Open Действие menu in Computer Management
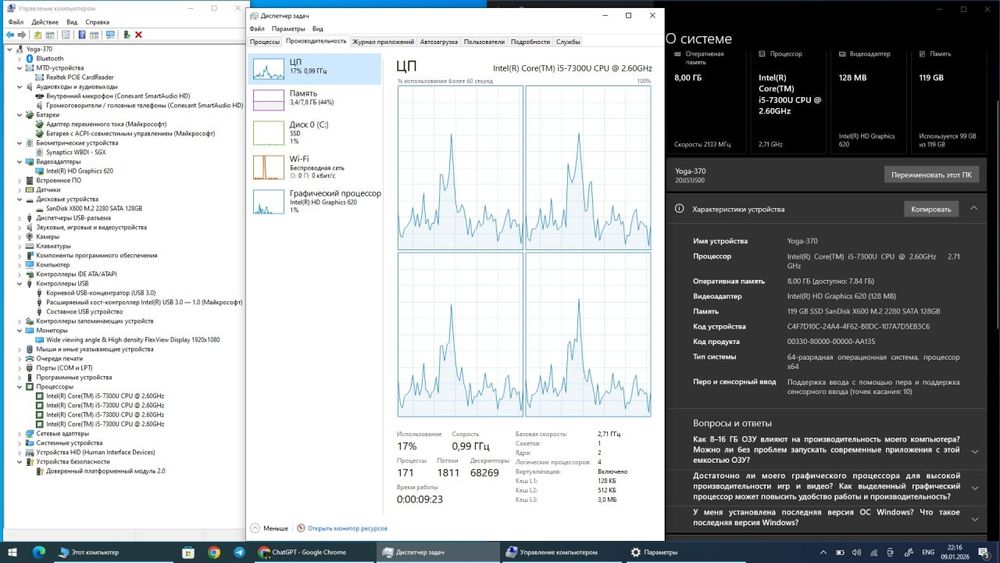Viewport: 1000px width, 563px height. pyautogui.click(x=45, y=22)
